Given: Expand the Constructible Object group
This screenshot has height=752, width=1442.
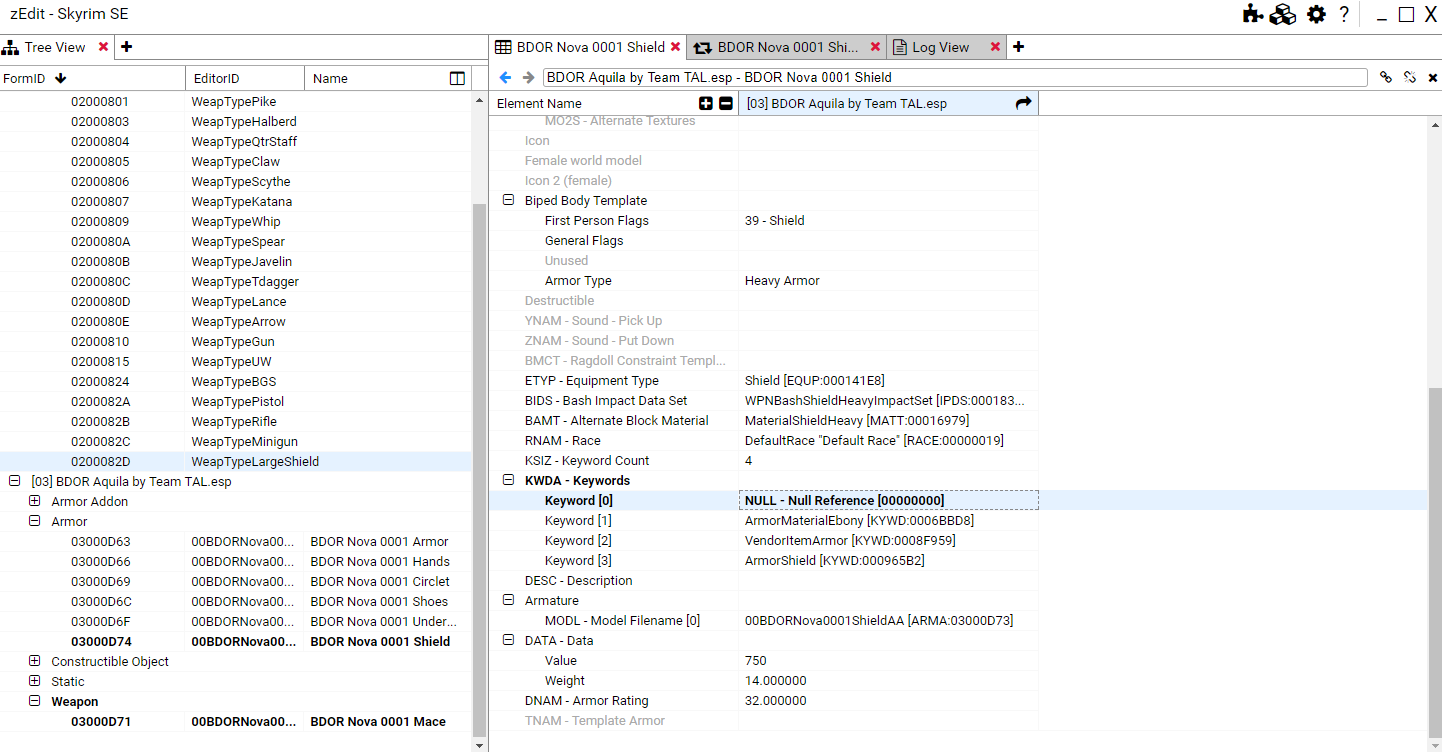Looking at the screenshot, I should click(x=34, y=661).
